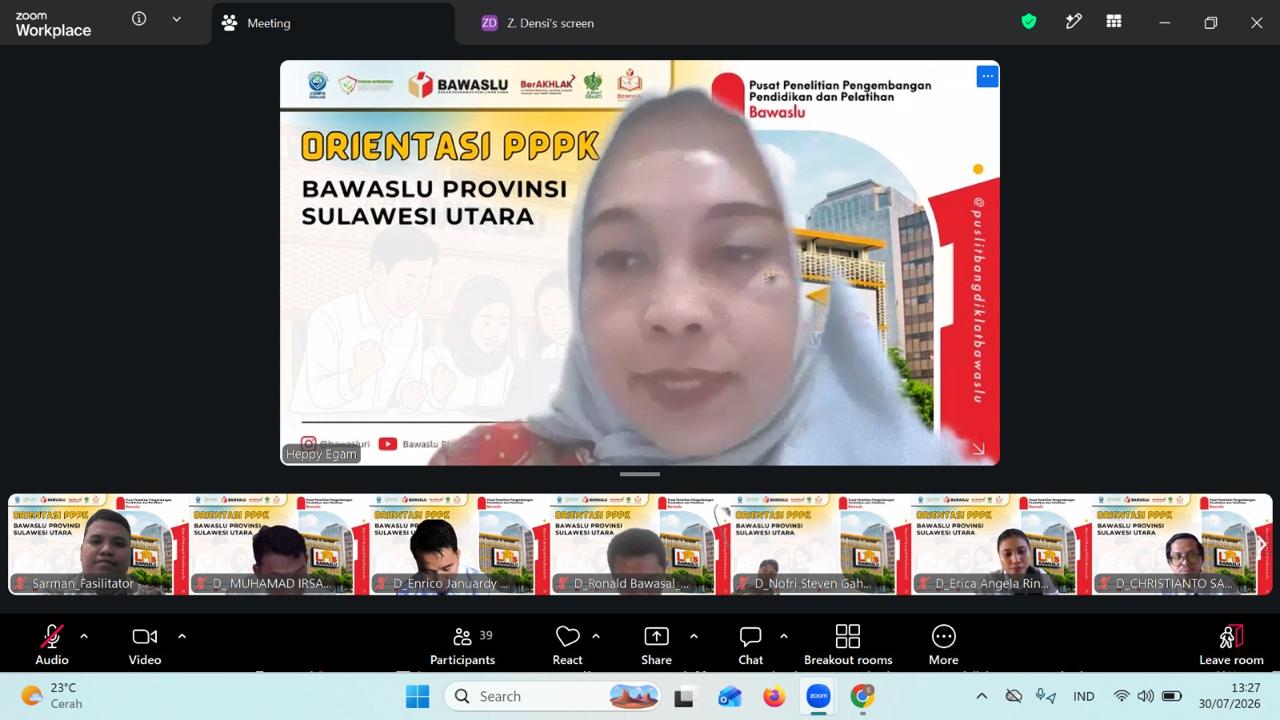This screenshot has width=1280, height=720.
Task: Click the taskbar Search box
Action: pyautogui.click(x=554, y=696)
